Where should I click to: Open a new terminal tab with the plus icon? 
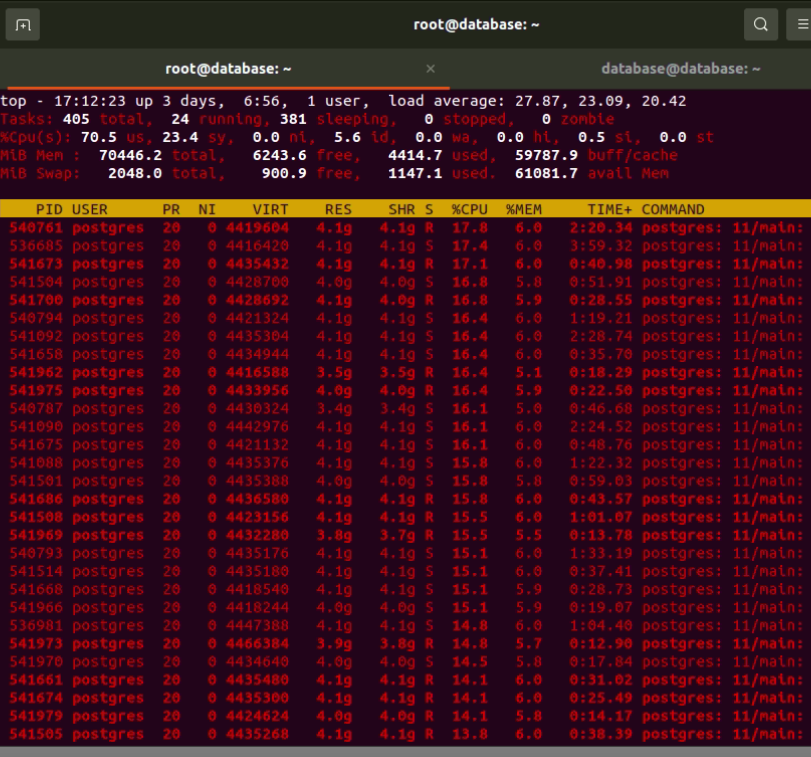23,25
